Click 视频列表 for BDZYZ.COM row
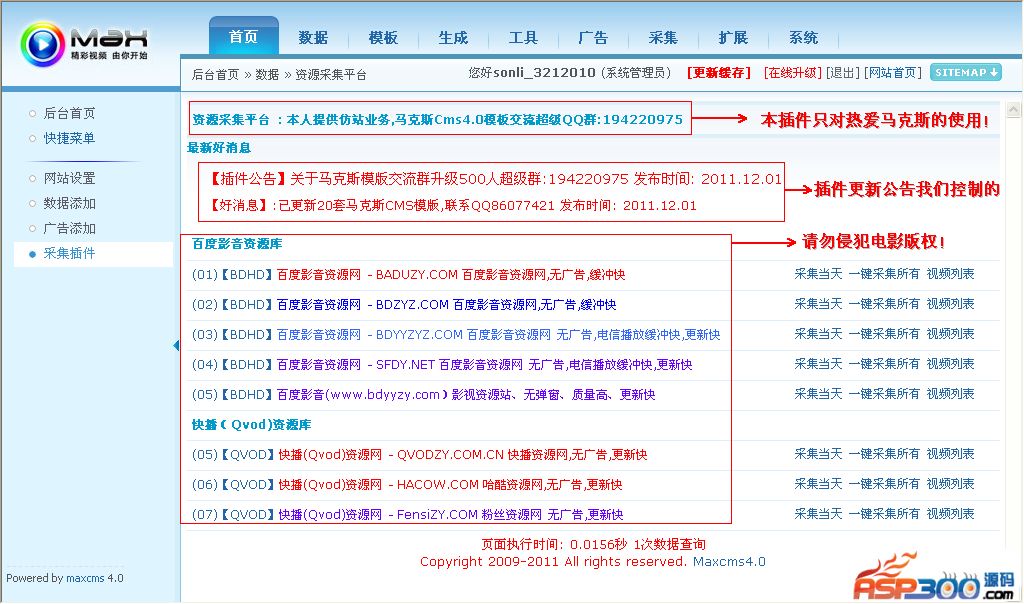The width and height of the screenshot is (1024, 604). (x=950, y=304)
